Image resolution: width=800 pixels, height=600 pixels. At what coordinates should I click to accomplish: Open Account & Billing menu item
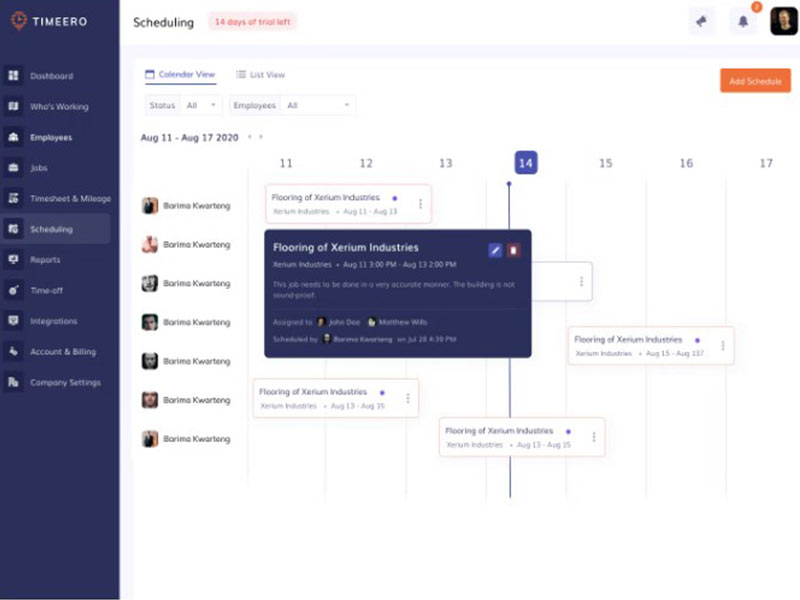tap(63, 352)
